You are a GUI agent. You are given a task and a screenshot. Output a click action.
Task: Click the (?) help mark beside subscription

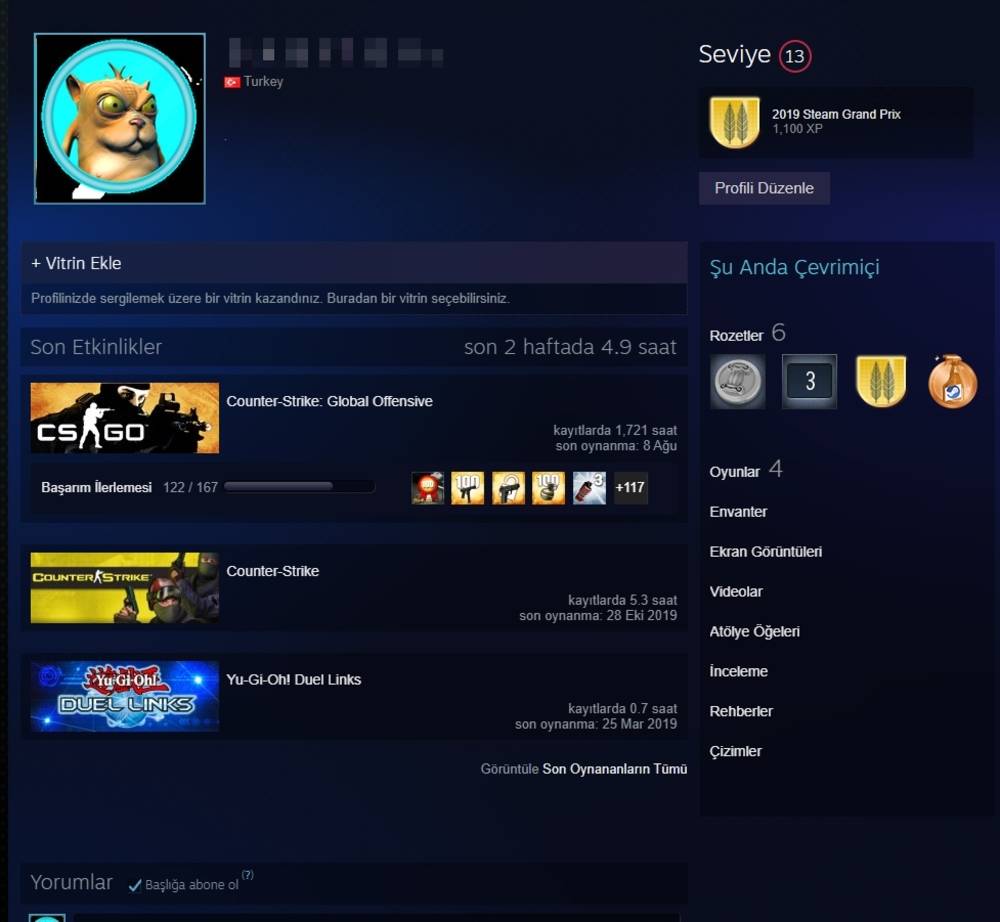click(x=247, y=875)
